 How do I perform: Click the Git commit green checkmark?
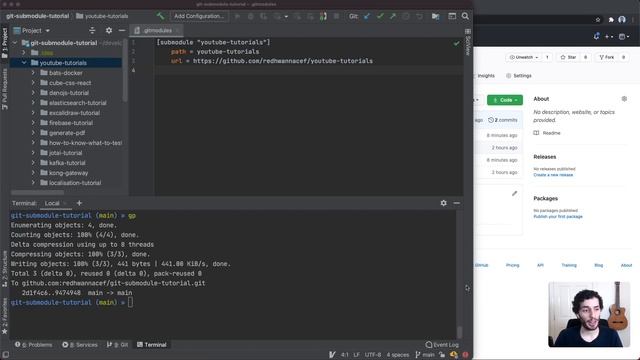380,16
